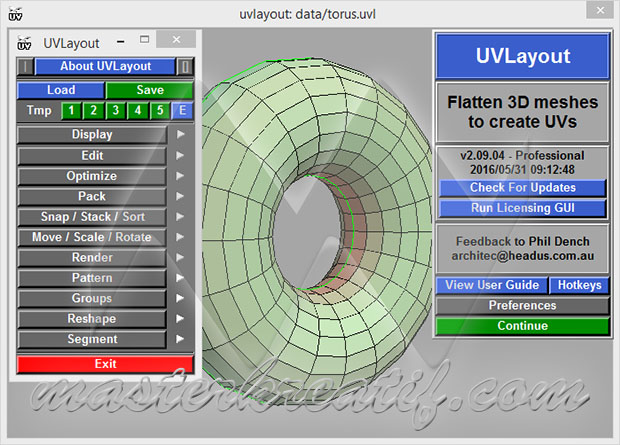Open the Render section
620x445 pixels.
(x=92, y=258)
